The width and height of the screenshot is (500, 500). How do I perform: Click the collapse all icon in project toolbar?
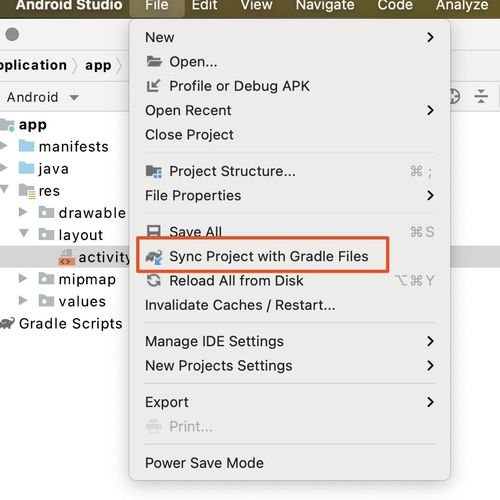click(x=481, y=97)
